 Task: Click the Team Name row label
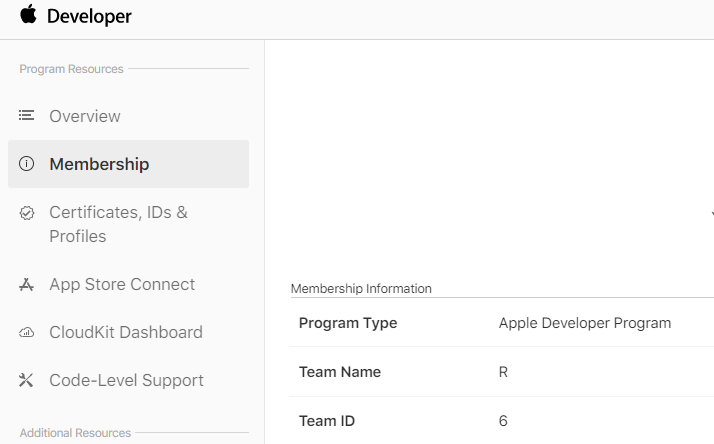(340, 372)
